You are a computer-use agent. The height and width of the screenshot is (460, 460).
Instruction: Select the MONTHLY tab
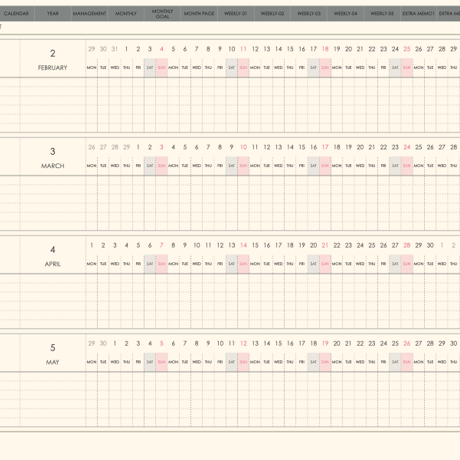126,14
